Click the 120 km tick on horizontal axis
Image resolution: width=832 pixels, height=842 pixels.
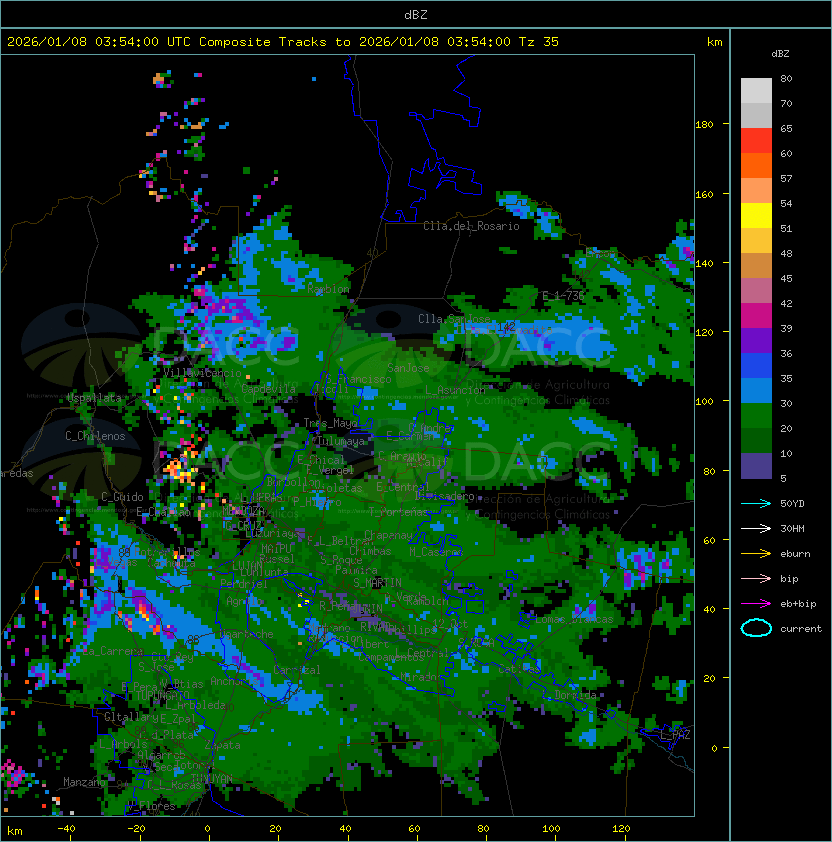[621, 829]
